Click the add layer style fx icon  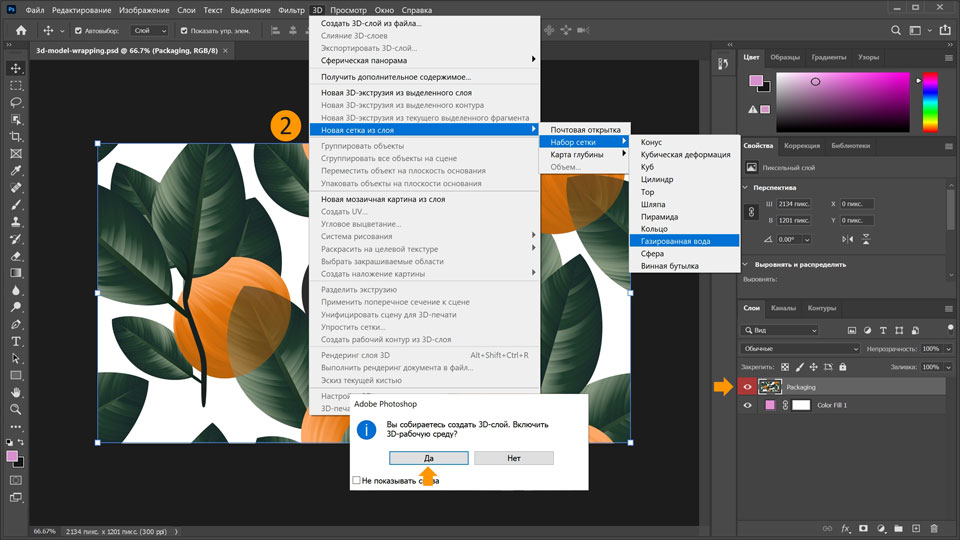(845, 528)
